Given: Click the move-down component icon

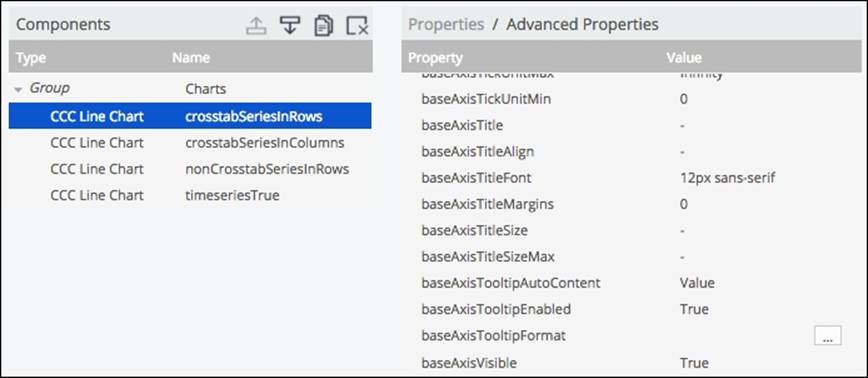Looking at the screenshot, I should 290,25.
